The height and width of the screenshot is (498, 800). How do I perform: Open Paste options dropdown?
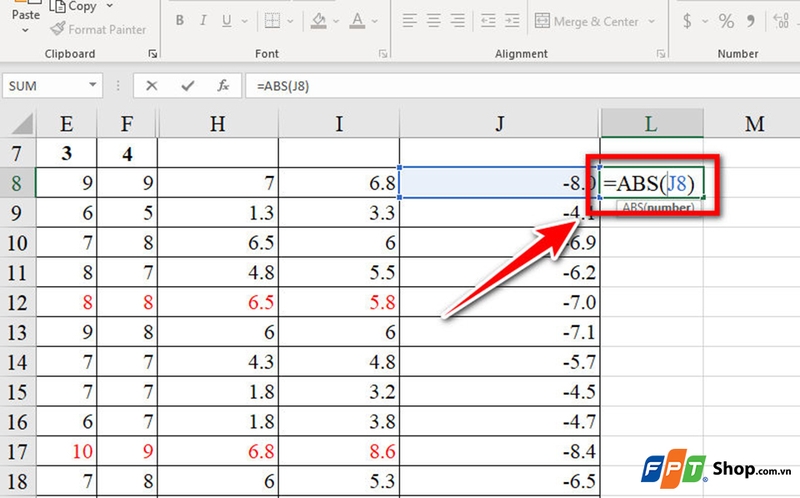(26, 31)
